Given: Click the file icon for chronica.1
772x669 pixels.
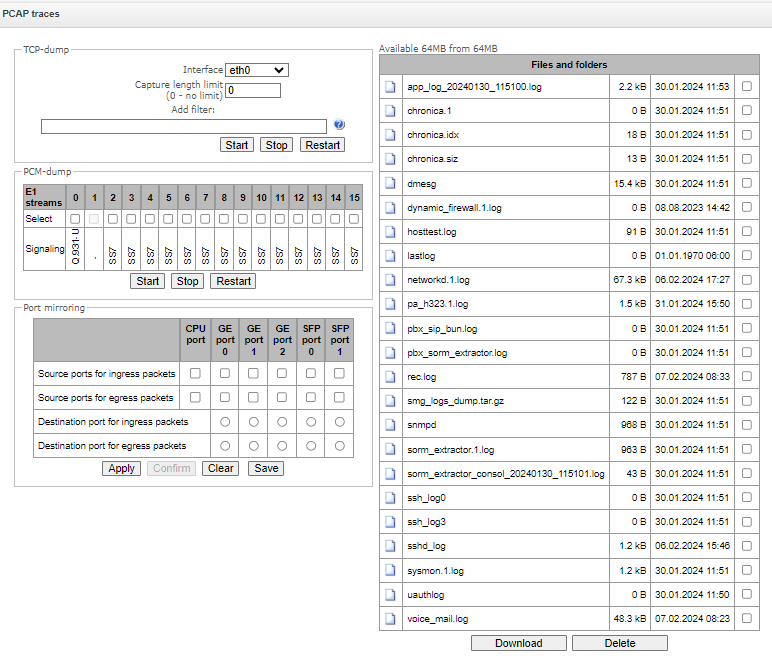Looking at the screenshot, I should 391,111.
